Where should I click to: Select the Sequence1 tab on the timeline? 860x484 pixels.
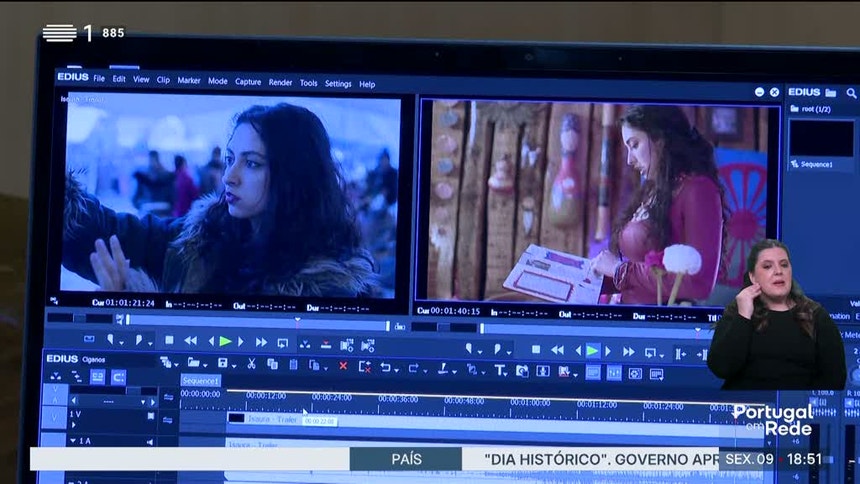point(200,381)
